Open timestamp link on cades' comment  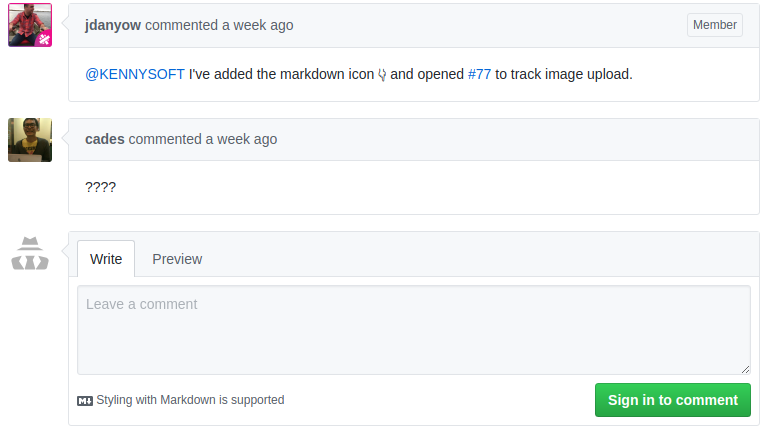coord(241,139)
